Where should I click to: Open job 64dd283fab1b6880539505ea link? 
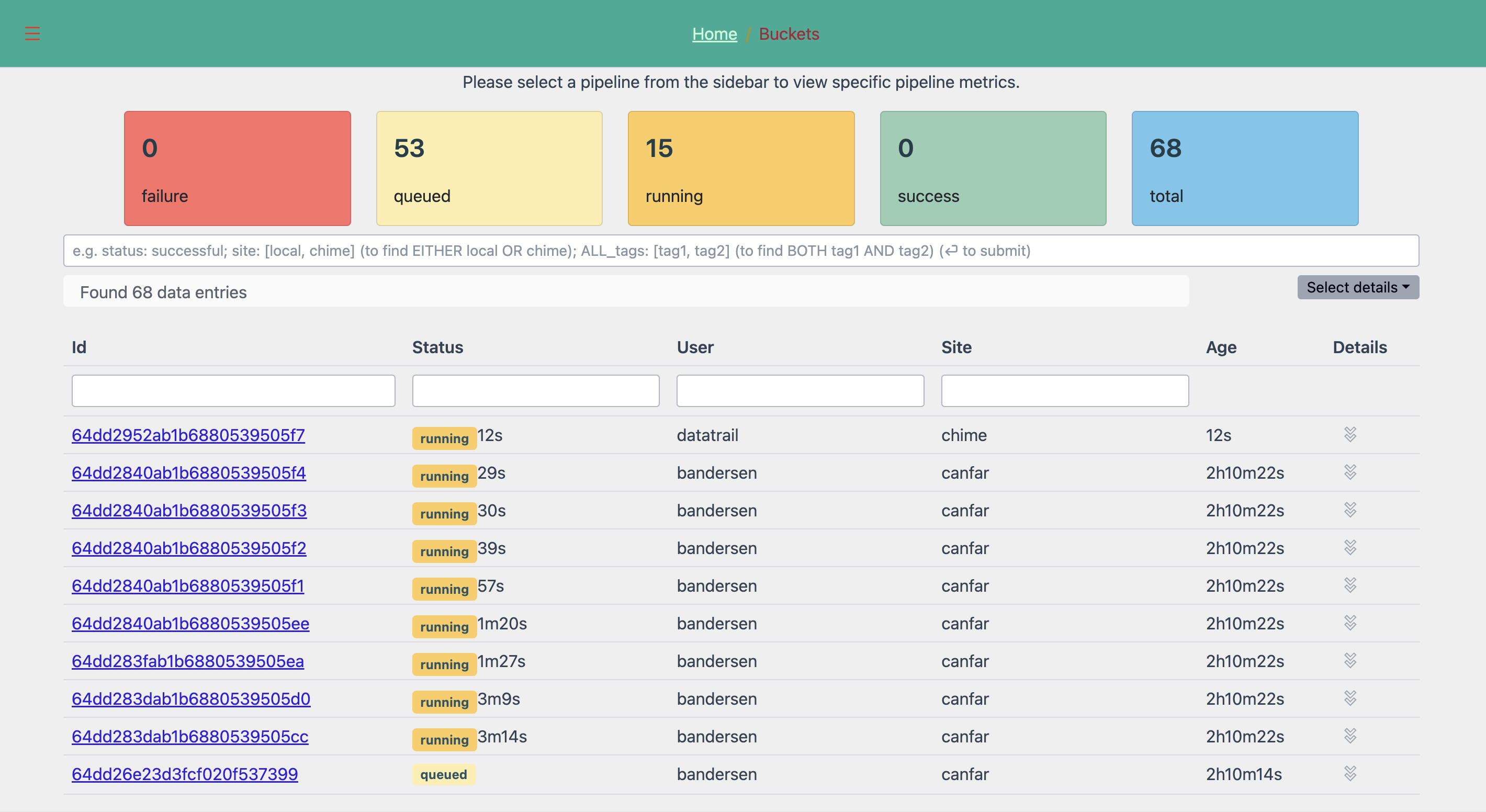click(187, 661)
